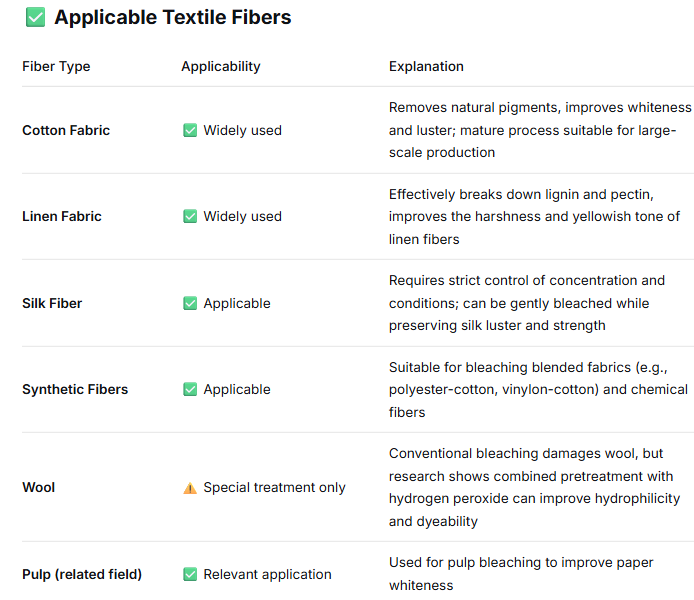Click the Relevant application text
This screenshot has height=600, width=694.
[x=267, y=574]
